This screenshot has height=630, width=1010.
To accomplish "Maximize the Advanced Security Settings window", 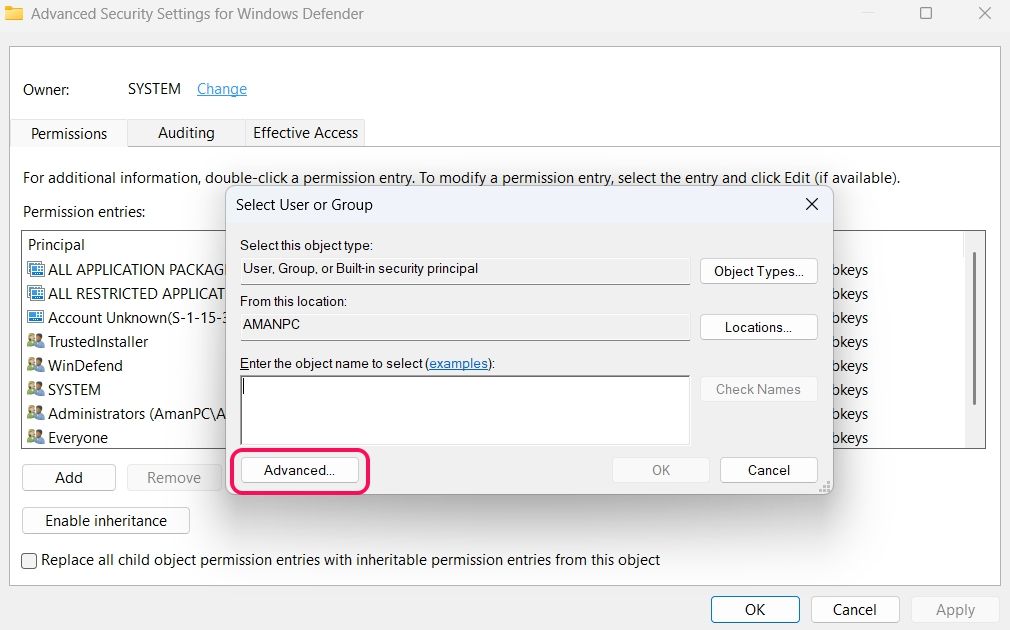I will (x=926, y=13).
